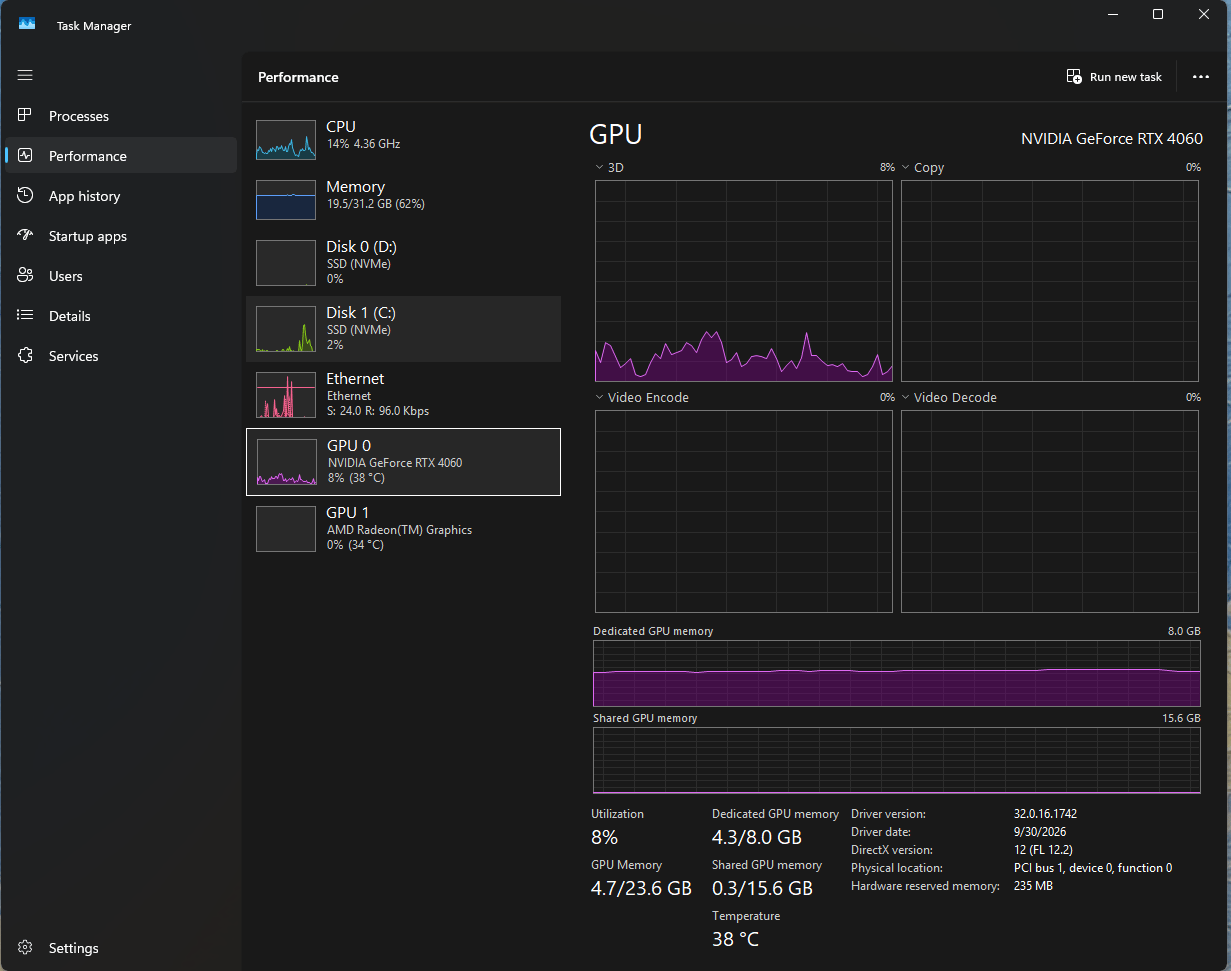Viewport: 1231px width, 971px height.
Task: Click the Details list icon
Action: (26, 316)
